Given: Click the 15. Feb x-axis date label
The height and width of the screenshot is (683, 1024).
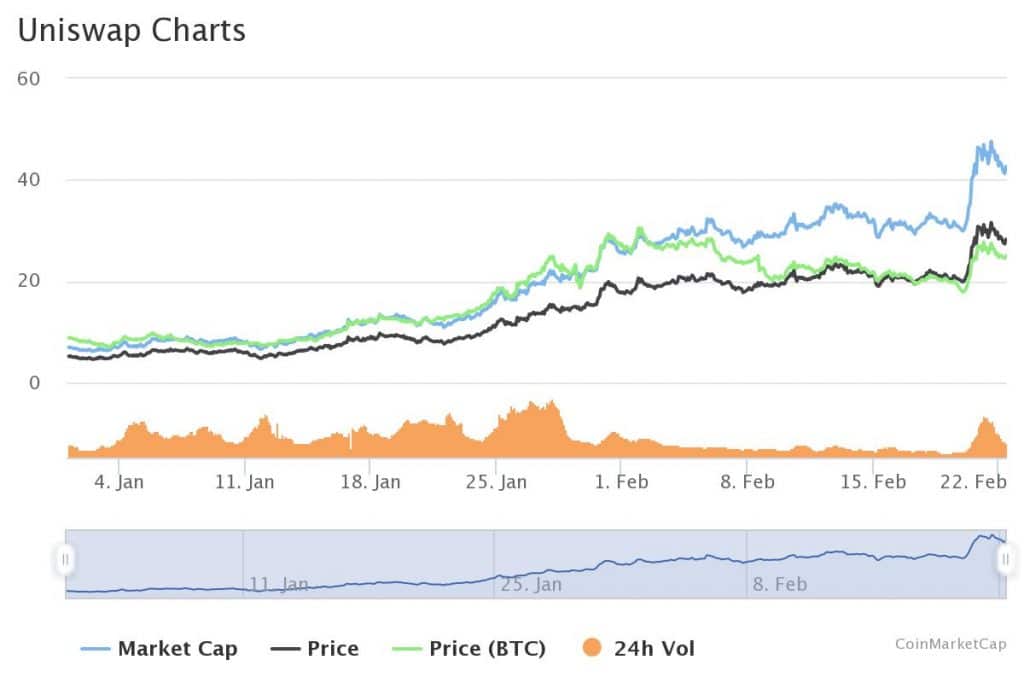Looking at the screenshot, I should click(x=873, y=482).
